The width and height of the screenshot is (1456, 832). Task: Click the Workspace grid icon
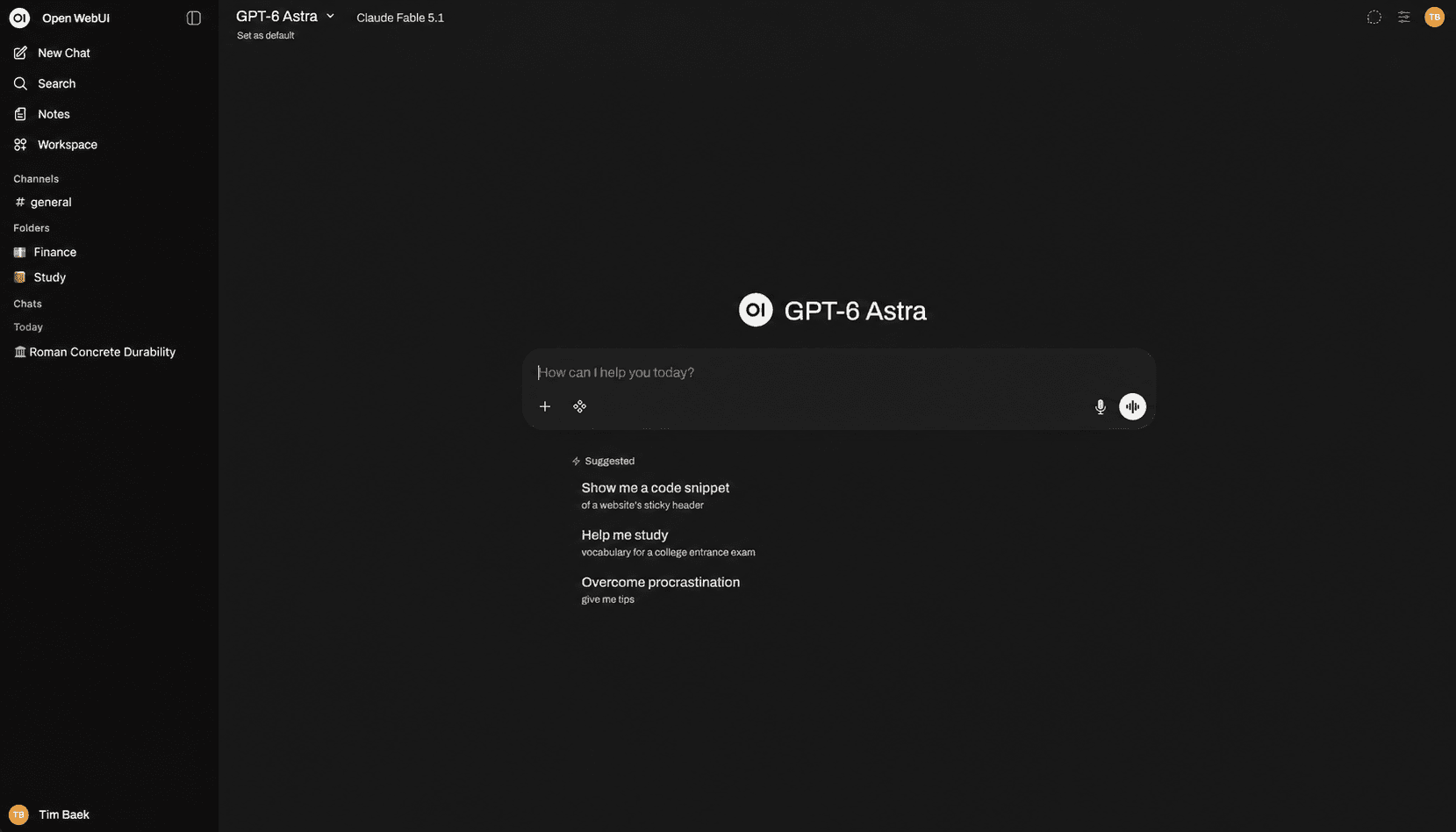point(20,145)
